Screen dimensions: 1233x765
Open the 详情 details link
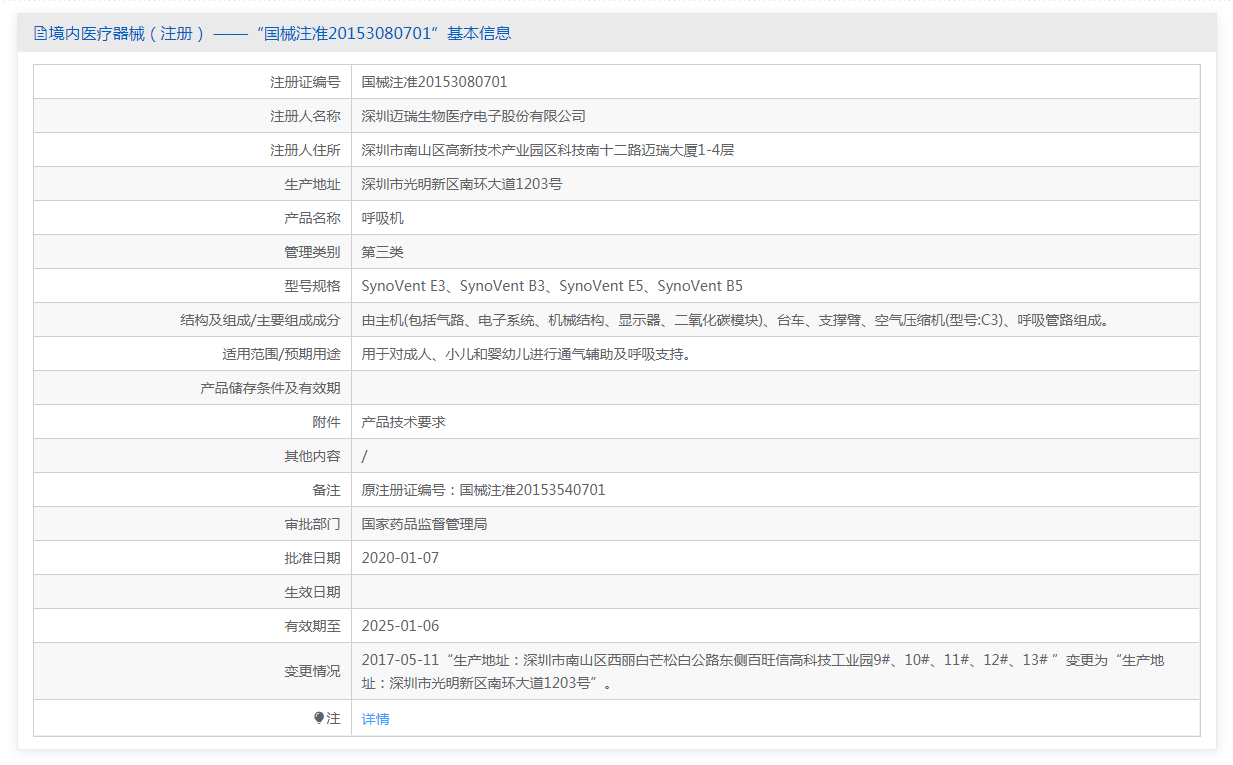(376, 719)
